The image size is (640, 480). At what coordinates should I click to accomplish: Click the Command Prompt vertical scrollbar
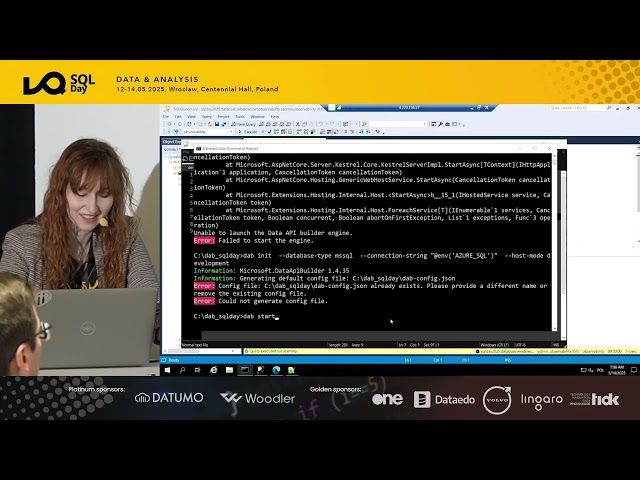[x=554, y=242]
